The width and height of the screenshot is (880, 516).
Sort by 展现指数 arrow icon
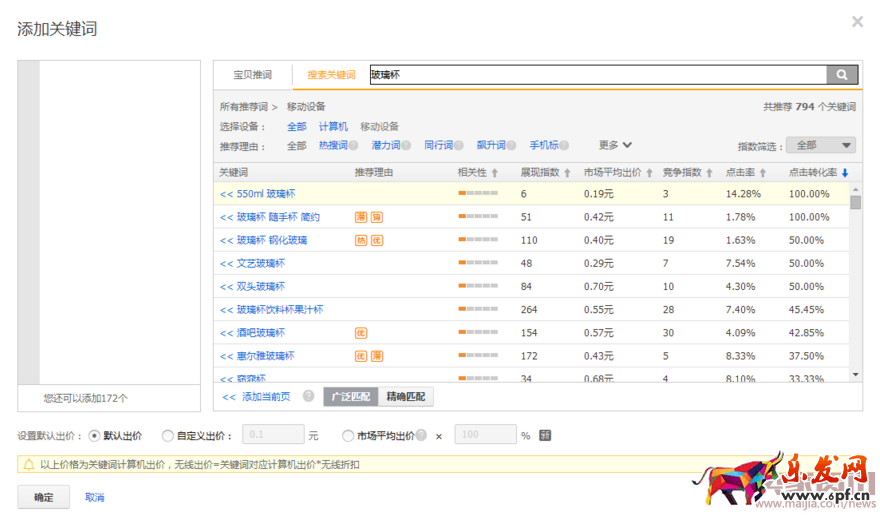coord(568,173)
